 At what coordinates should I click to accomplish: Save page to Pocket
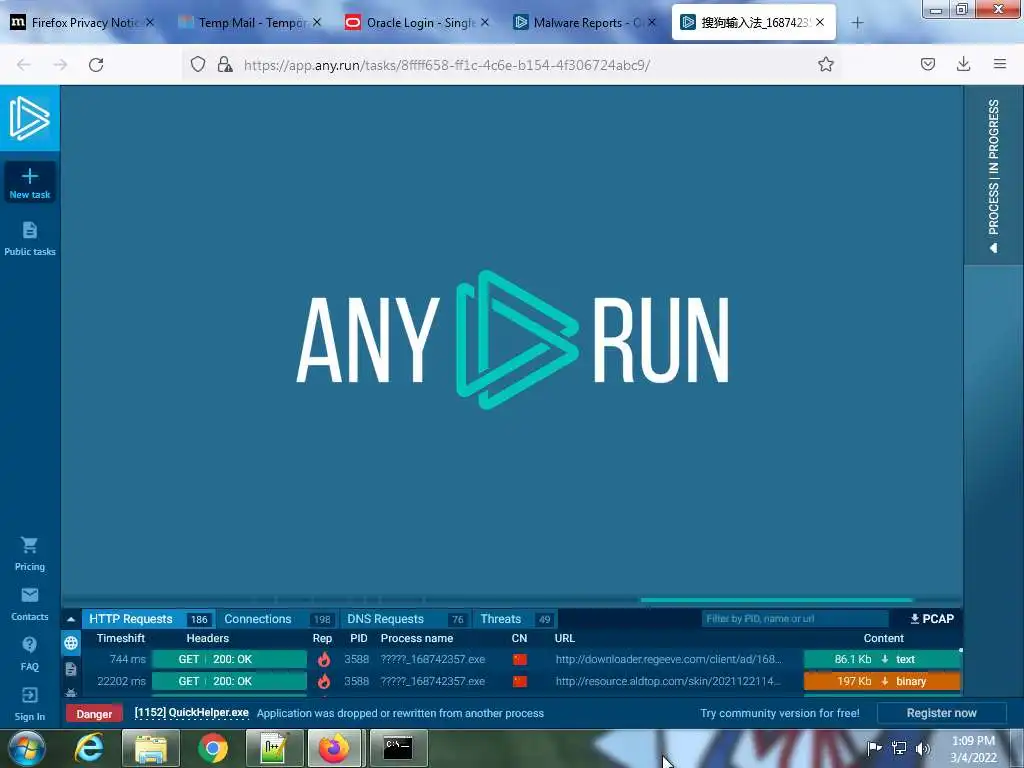(928, 64)
